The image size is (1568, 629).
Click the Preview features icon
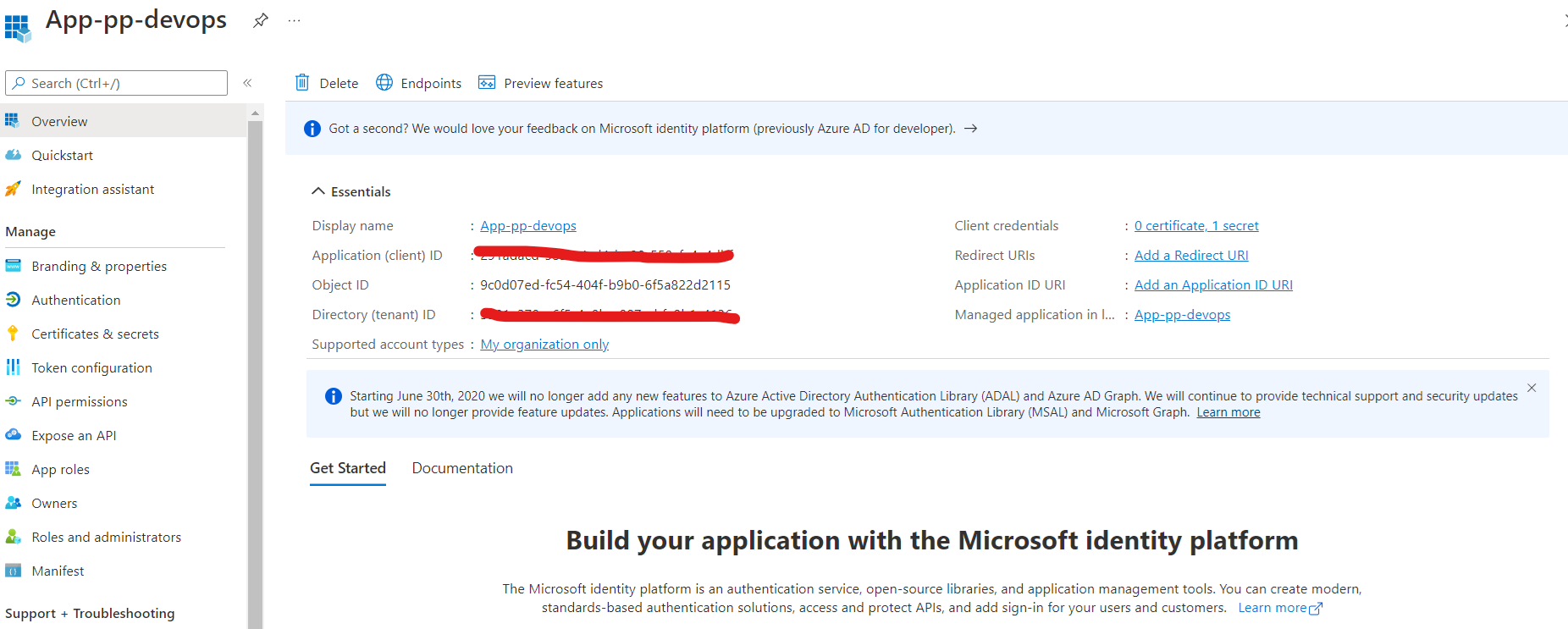coord(487,82)
